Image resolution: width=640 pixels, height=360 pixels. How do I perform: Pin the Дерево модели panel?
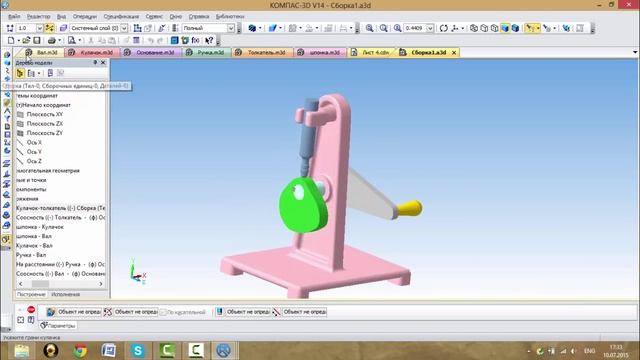tap(95, 62)
